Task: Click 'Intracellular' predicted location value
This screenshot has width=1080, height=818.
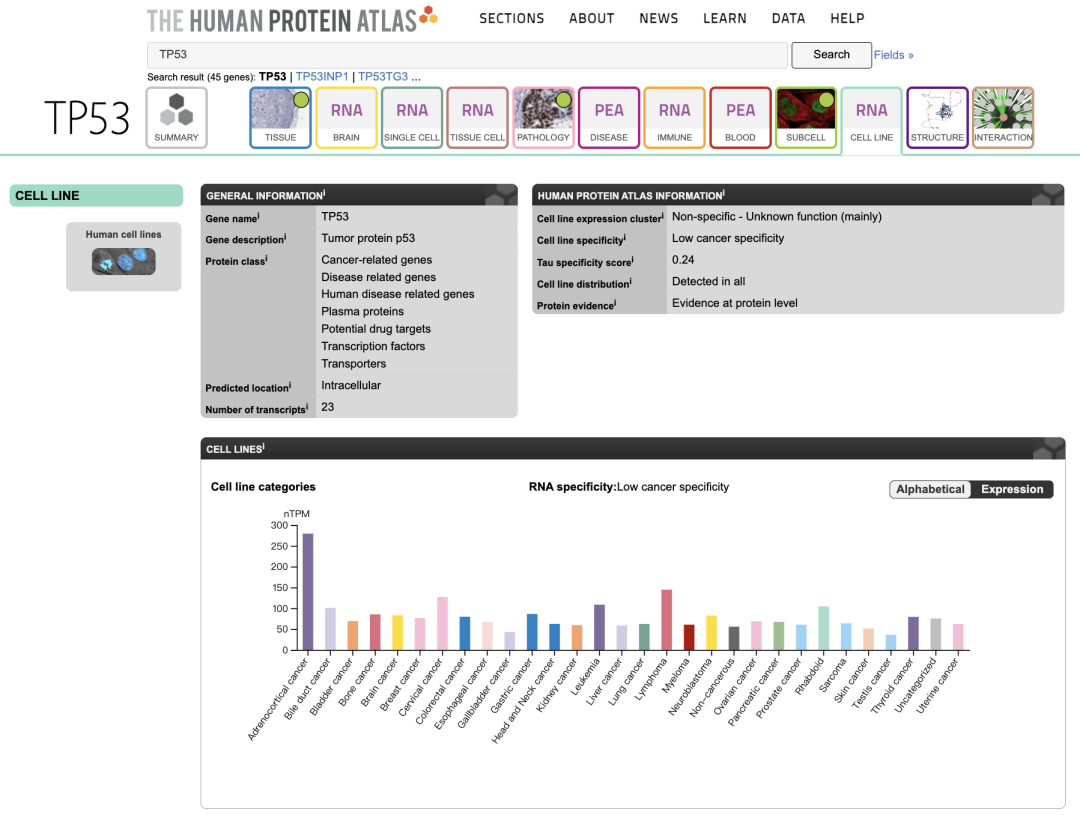Action: [351, 386]
